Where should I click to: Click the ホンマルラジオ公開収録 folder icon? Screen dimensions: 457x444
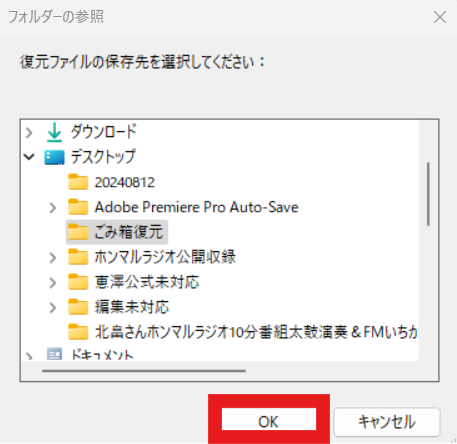tap(78, 257)
